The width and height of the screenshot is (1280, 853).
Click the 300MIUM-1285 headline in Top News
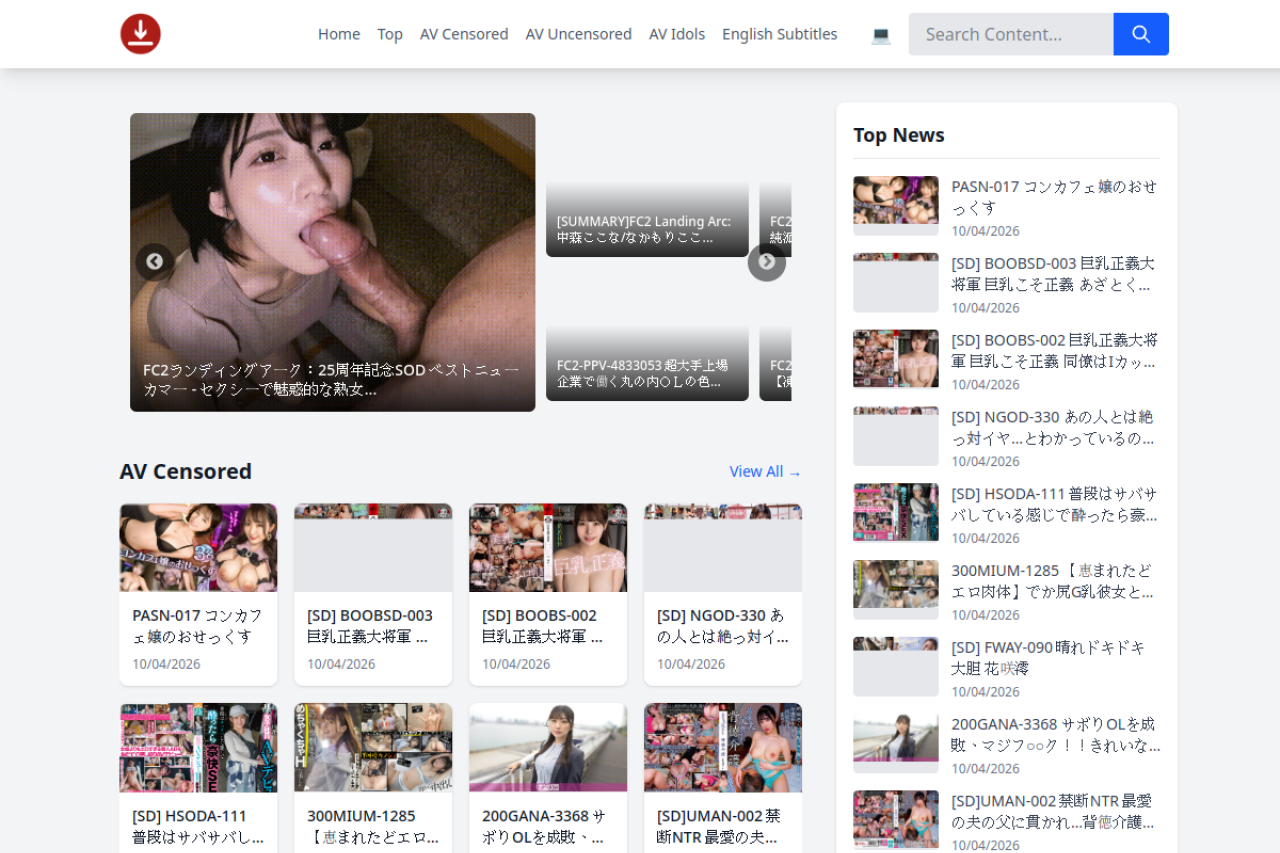pyautogui.click(x=1055, y=581)
